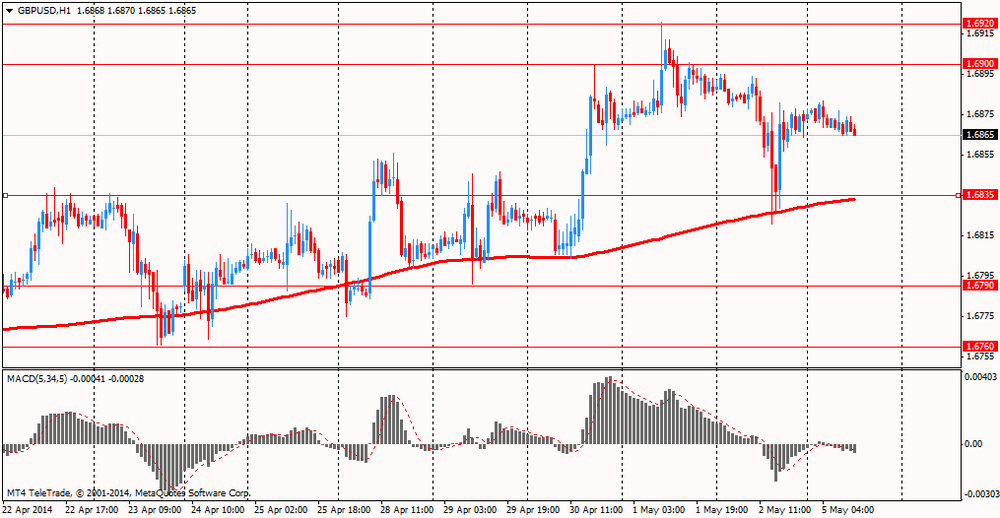
Task: Click the 1.6760 support price label
Action: (x=978, y=347)
